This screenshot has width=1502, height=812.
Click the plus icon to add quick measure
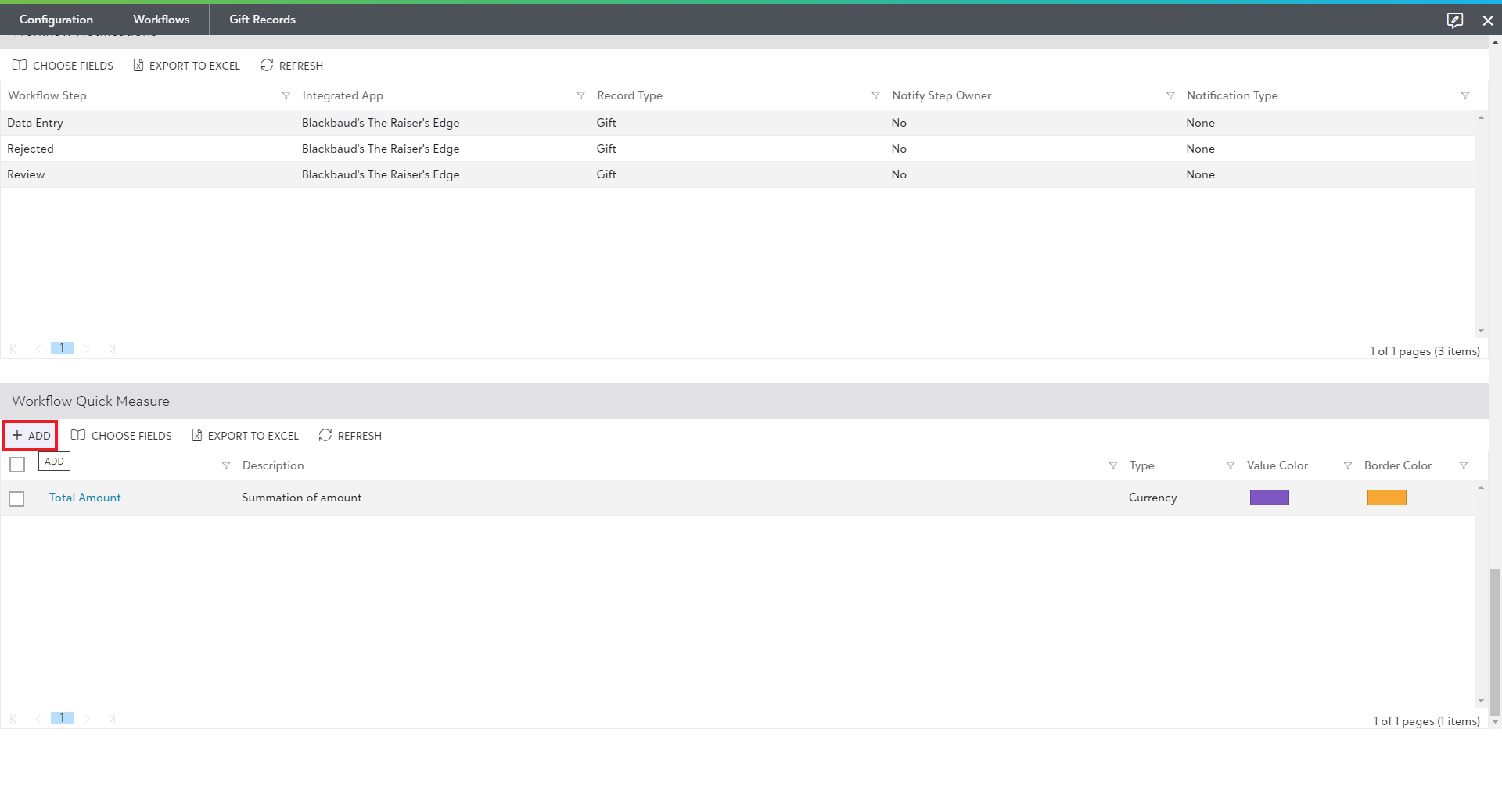[x=18, y=436]
